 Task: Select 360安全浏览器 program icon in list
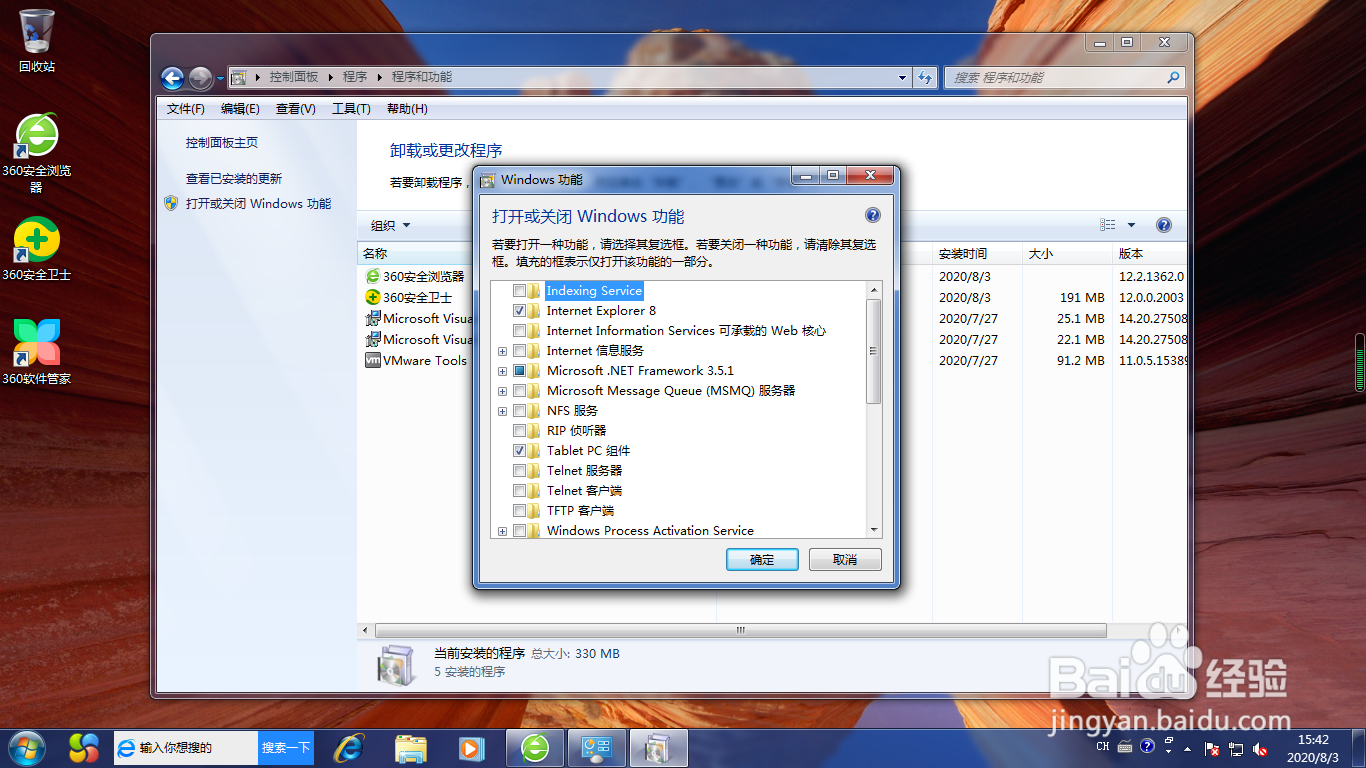pos(373,276)
